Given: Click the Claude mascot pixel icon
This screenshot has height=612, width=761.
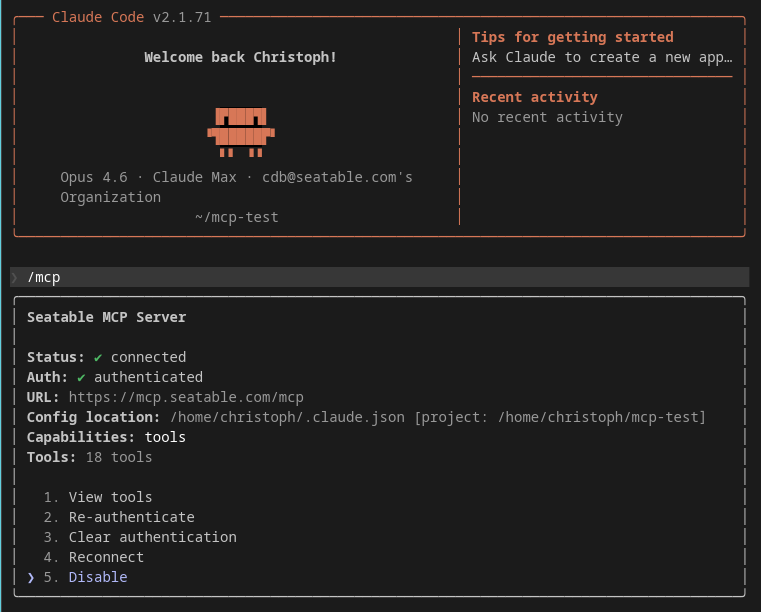Looking at the screenshot, I should point(241,132).
